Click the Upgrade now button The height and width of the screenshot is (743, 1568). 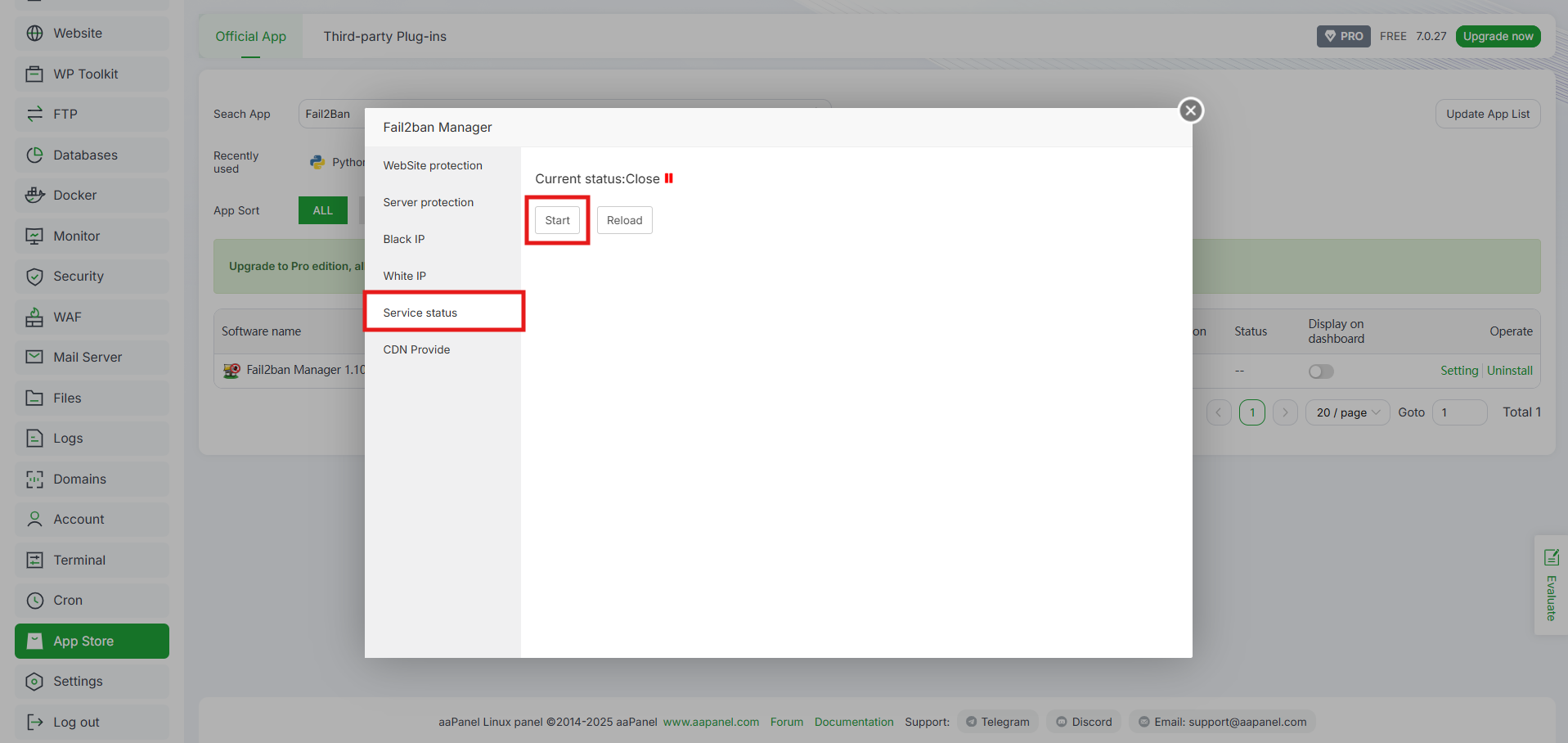(x=1498, y=36)
